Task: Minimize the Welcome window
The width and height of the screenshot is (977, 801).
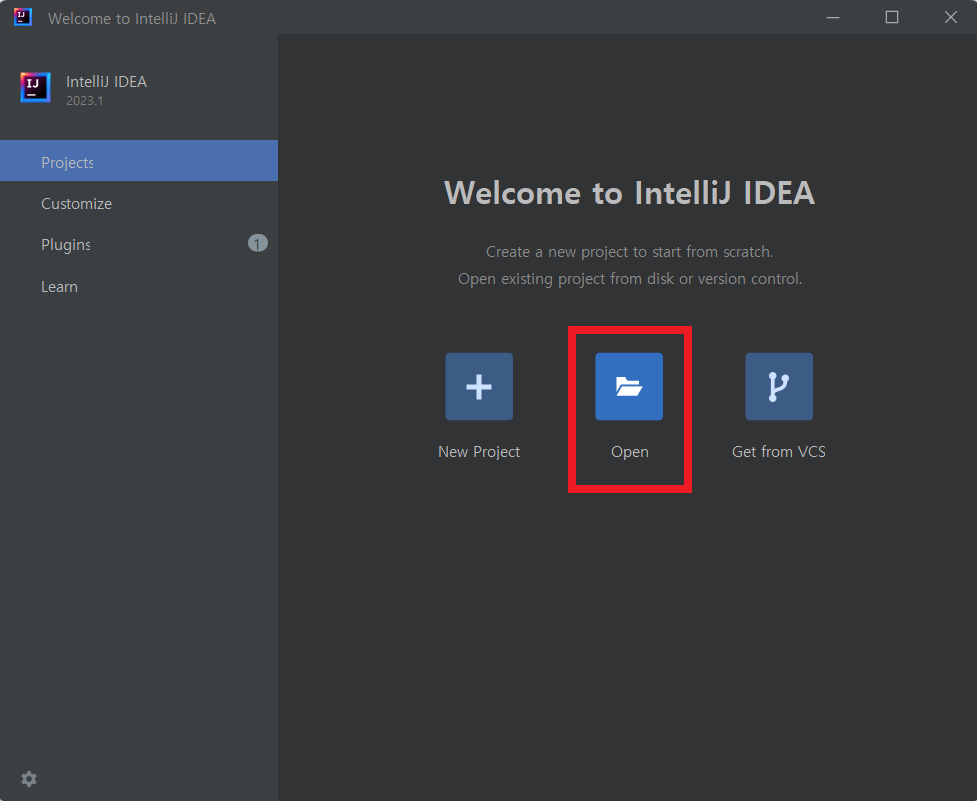Action: pyautogui.click(x=833, y=17)
